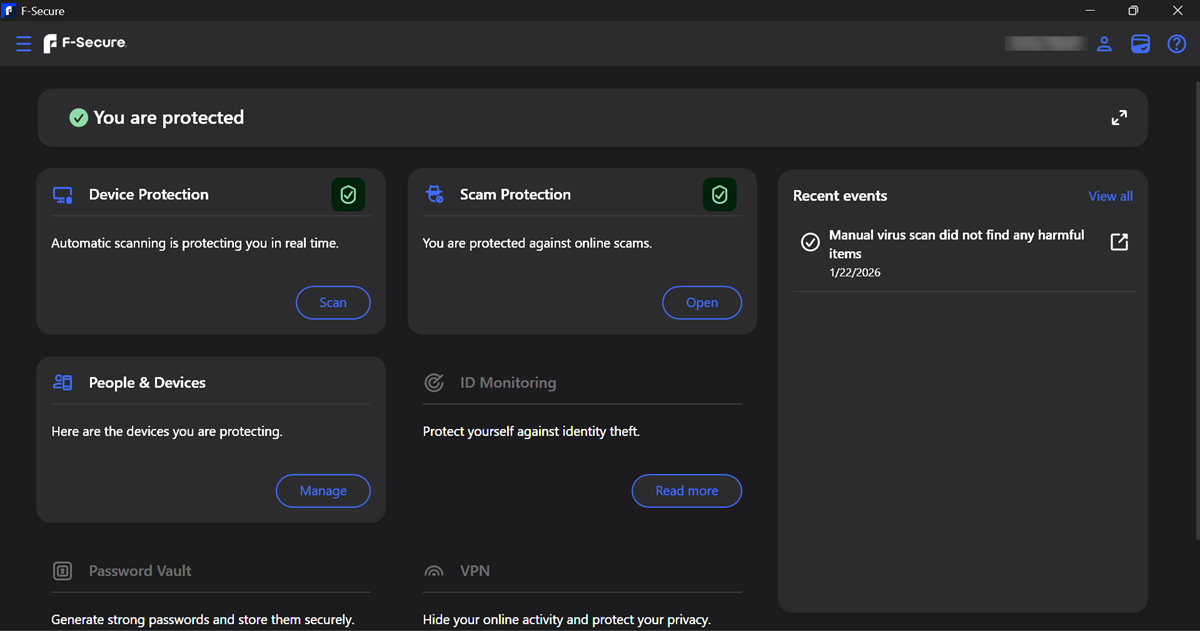Click the blurred account name in header

pyautogui.click(x=1045, y=44)
